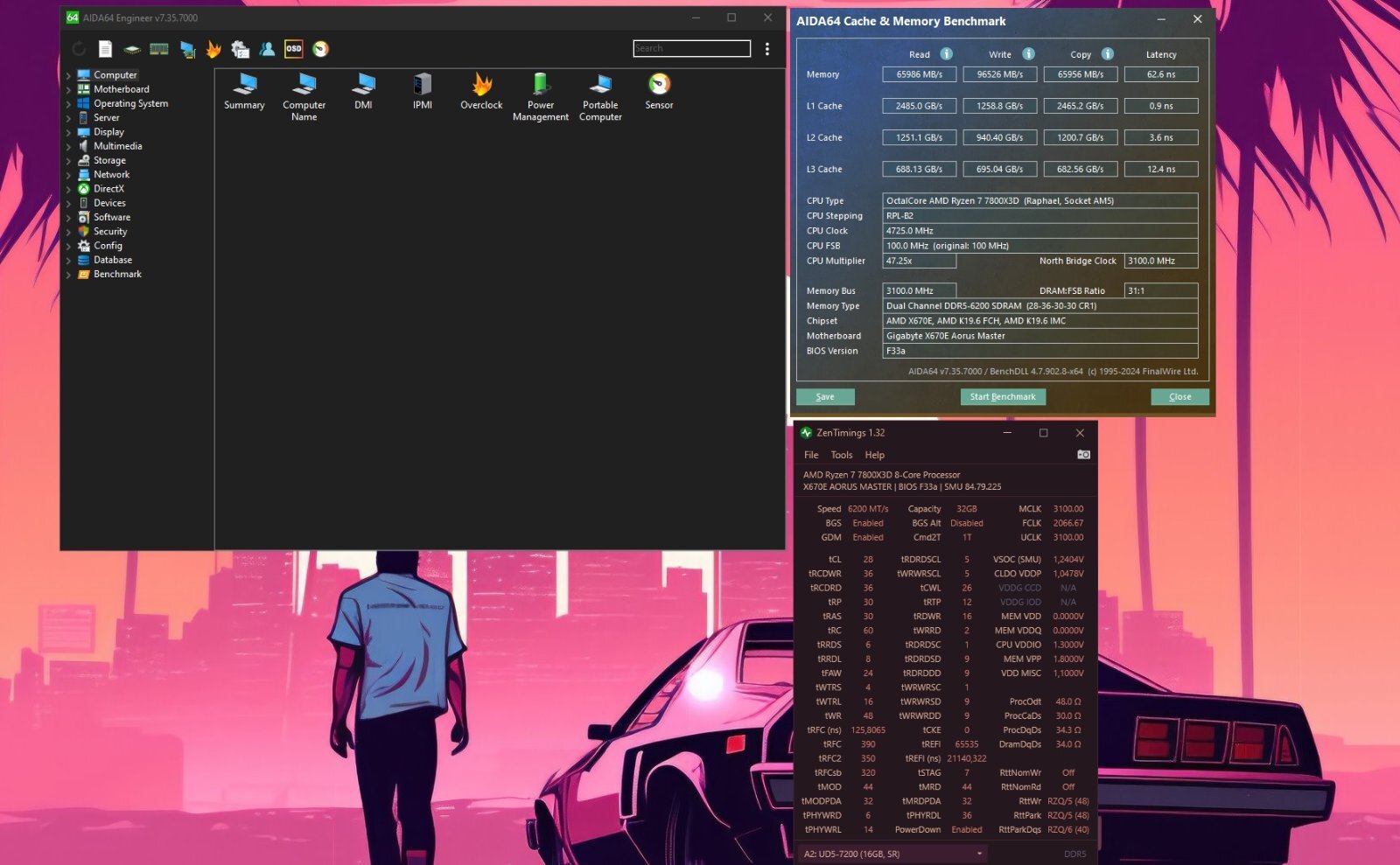Select Database in the AIDA64 tree
This screenshot has width=1400, height=865.
[x=113, y=260]
